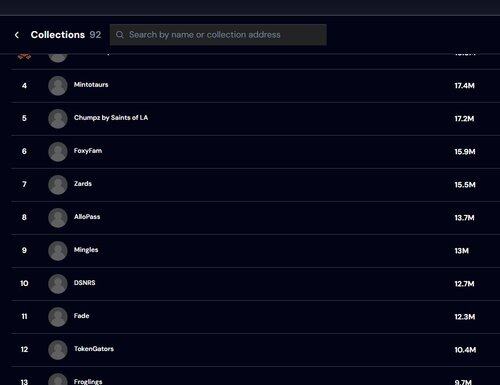
Task: Open the TokenGators collection name
Action: [x=94, y=349]
